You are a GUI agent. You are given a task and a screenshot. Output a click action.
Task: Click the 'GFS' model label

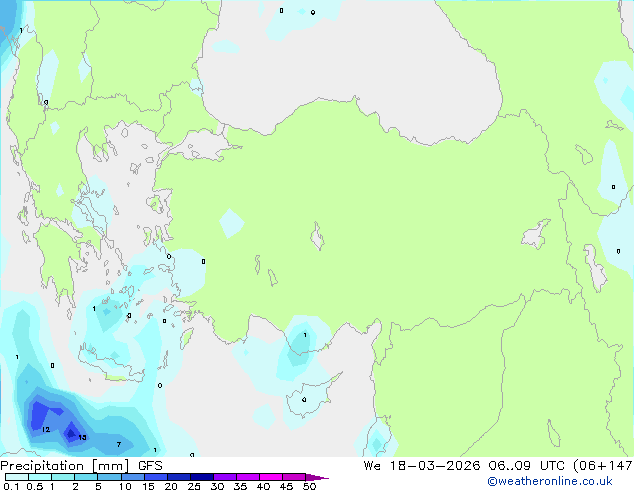(x=150, y=466)
